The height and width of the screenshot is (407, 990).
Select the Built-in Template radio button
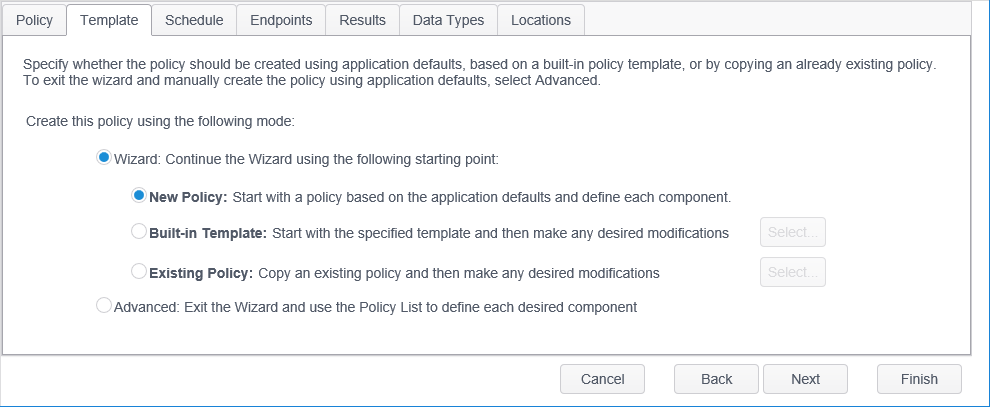140,232
